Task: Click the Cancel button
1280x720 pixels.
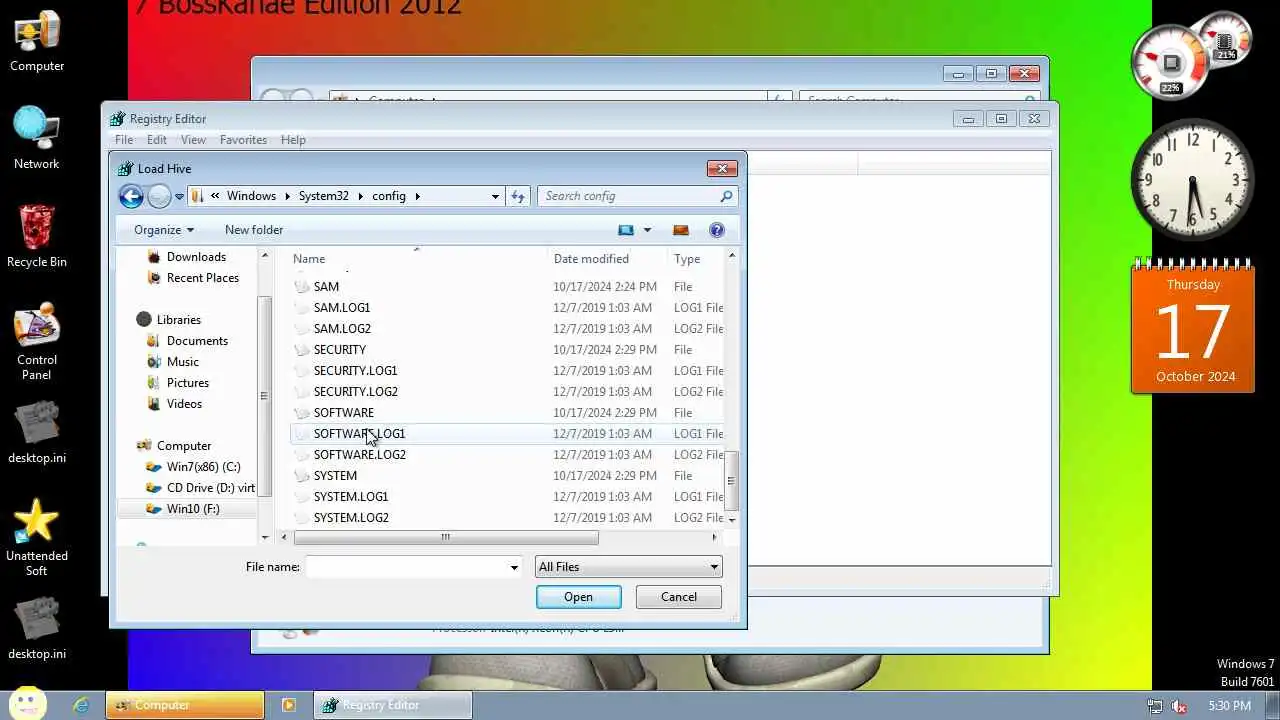Action: click(x=679, y=597)
